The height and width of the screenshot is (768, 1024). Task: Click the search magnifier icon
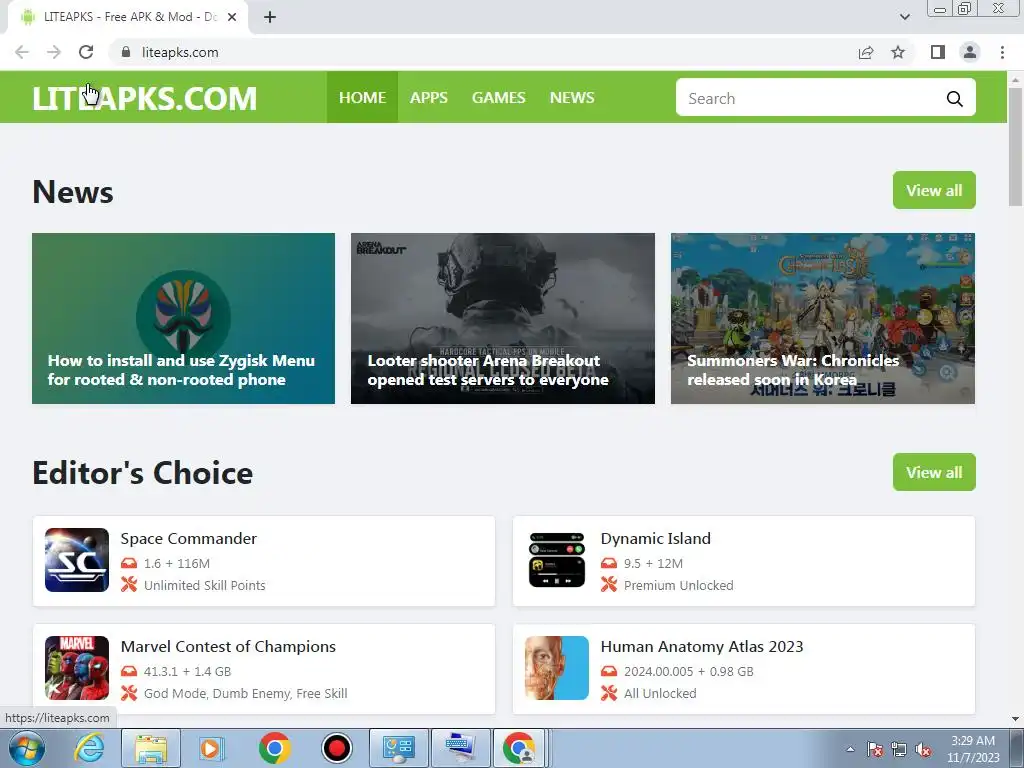954,99
